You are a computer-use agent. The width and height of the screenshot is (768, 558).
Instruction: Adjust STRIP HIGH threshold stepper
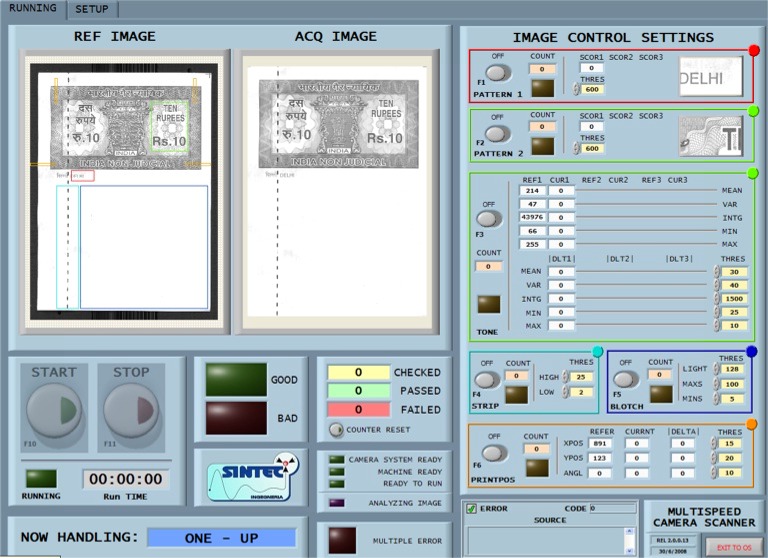click(x=565, y=377)
